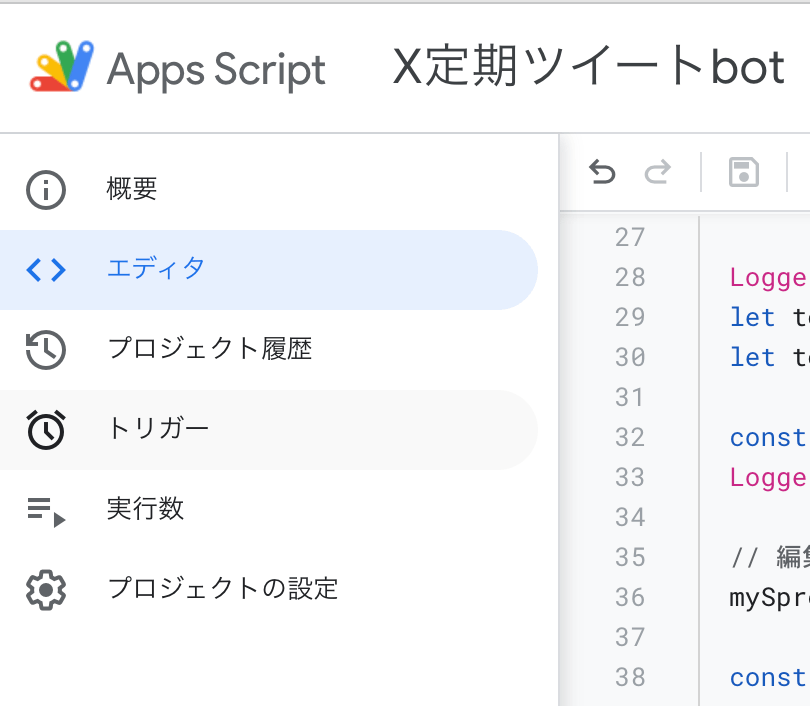Image resolution: width=810 pixels, height=706 pixels.
Task: Undo the last edit
Action: pos(602,172)
